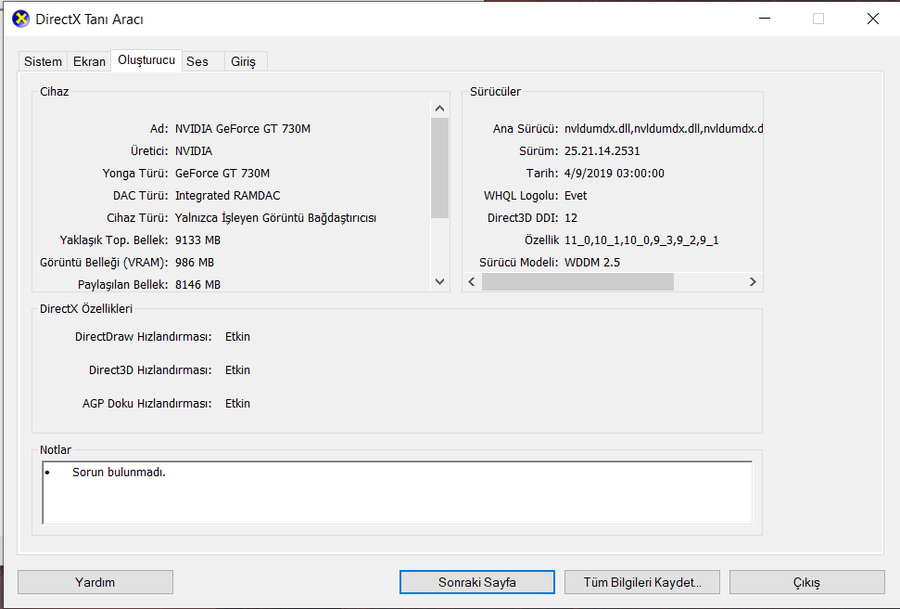Minimize the DirectX Tanı Aracı window
Viewport: 900px width, 609px height.
click(765, 19)
